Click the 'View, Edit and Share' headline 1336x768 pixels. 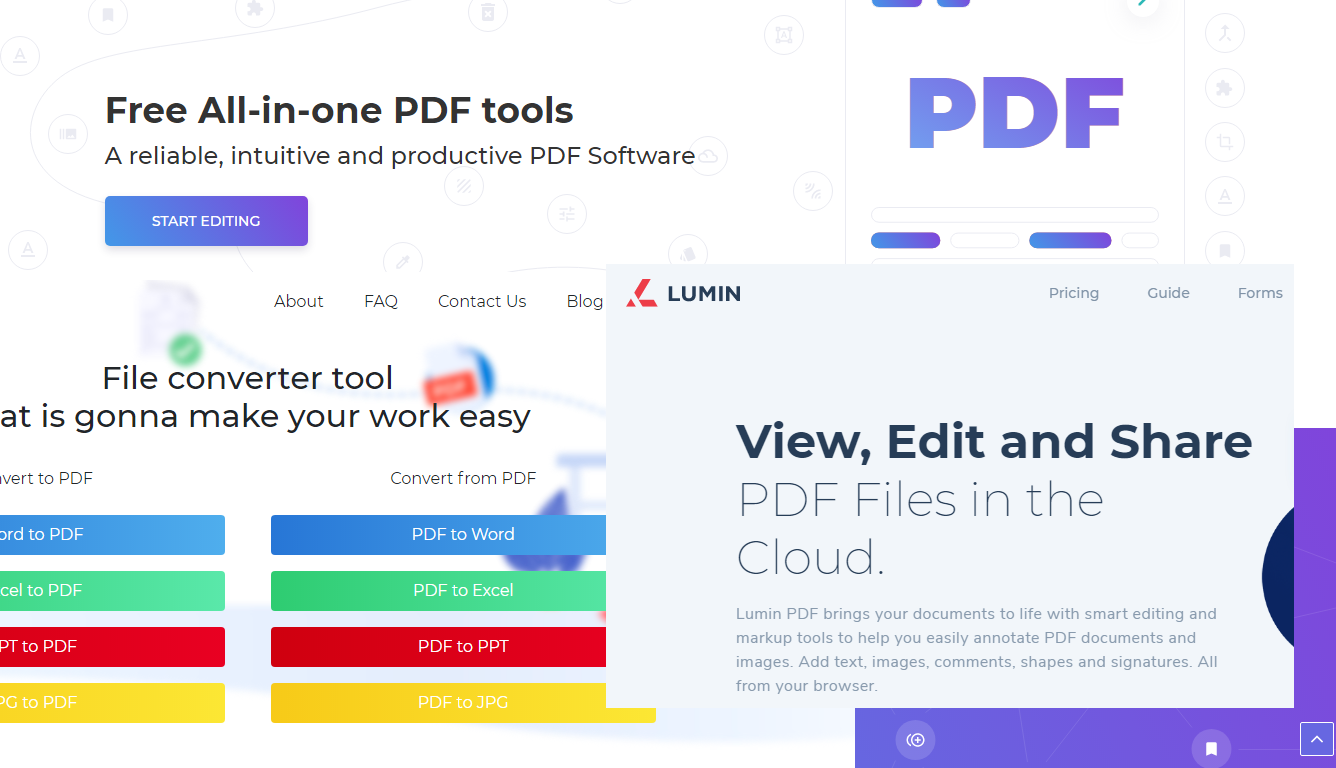994,441
